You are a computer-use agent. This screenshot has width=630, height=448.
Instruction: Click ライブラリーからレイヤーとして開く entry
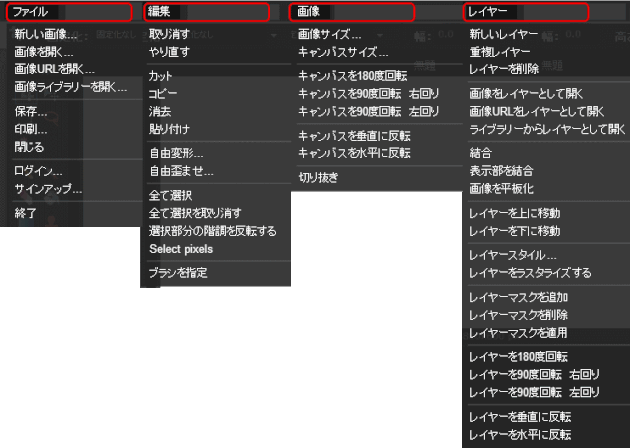(547, 129)
